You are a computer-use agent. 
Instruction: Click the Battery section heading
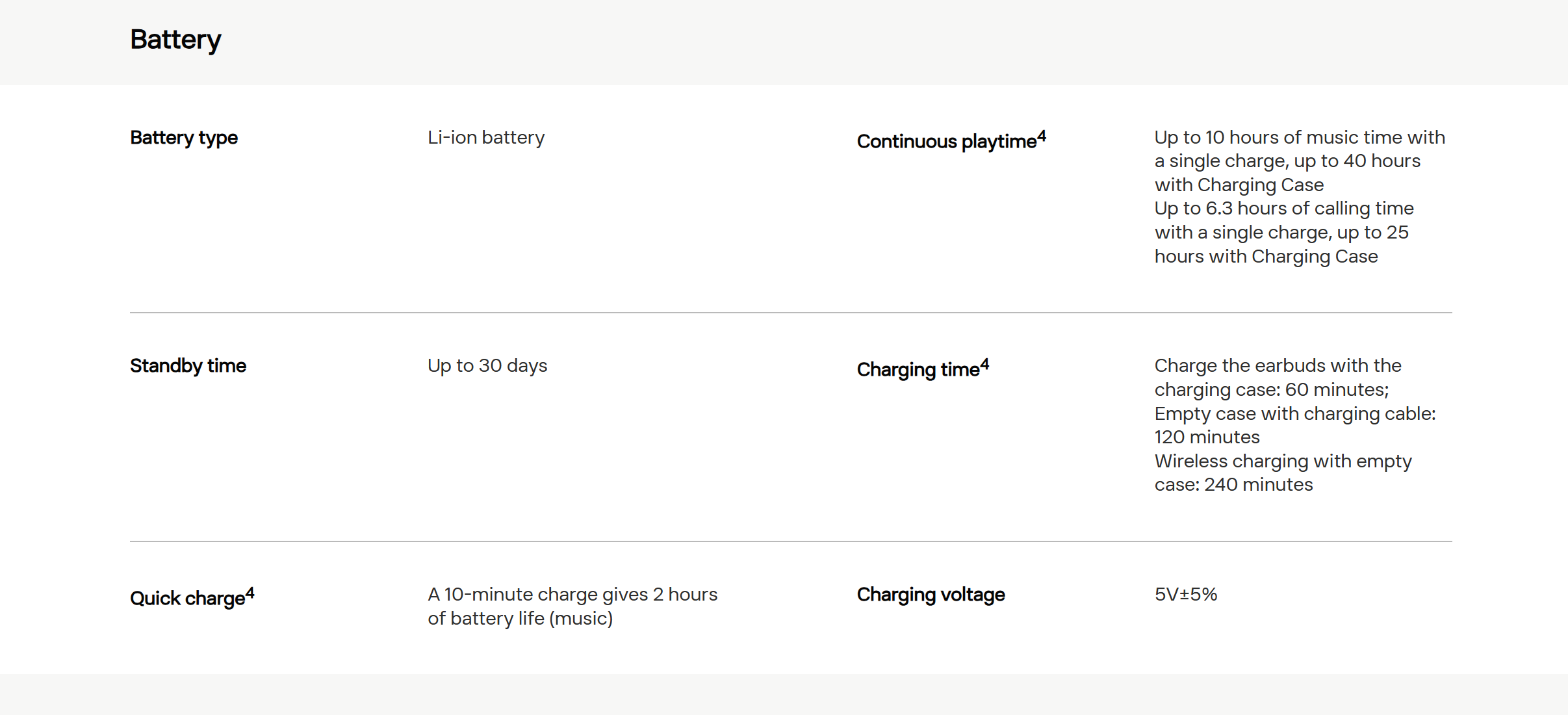[175, 40]
